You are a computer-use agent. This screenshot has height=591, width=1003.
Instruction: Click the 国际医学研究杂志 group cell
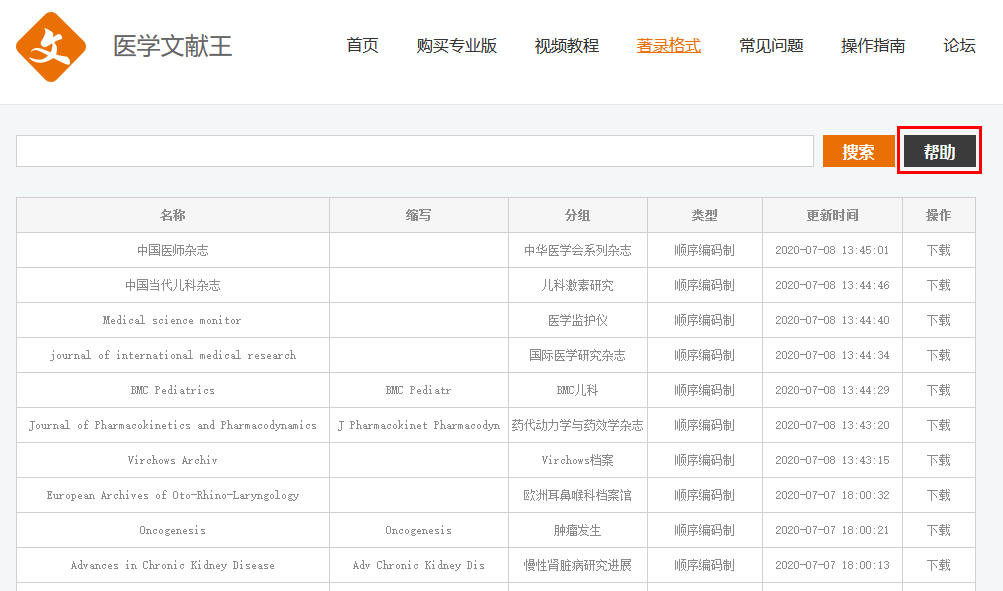pyautogui.click(x=578, y=355)
